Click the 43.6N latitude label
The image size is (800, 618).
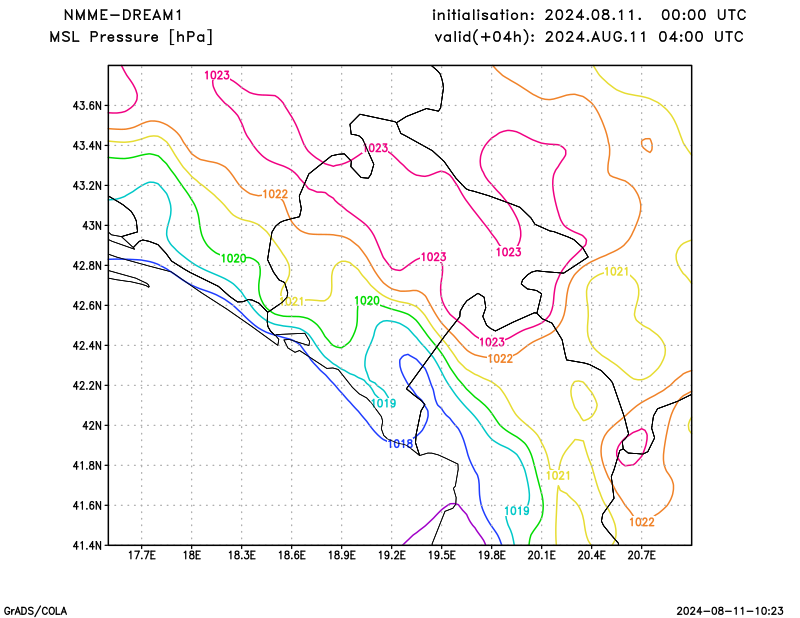point(87,106)
